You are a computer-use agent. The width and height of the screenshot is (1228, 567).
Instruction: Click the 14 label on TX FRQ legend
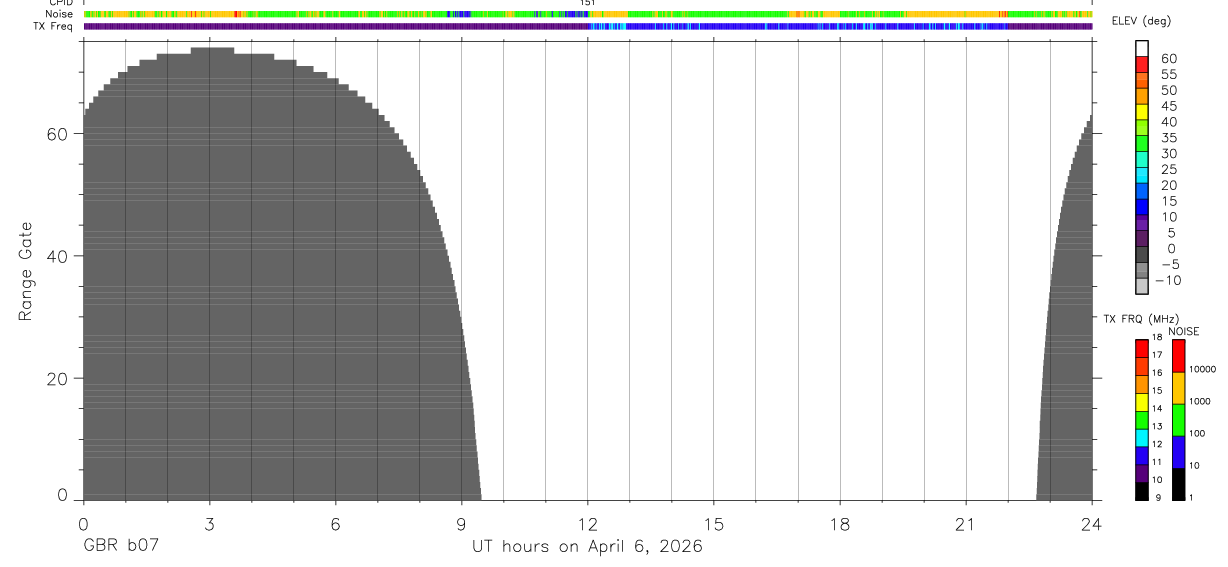(1157, 408)
